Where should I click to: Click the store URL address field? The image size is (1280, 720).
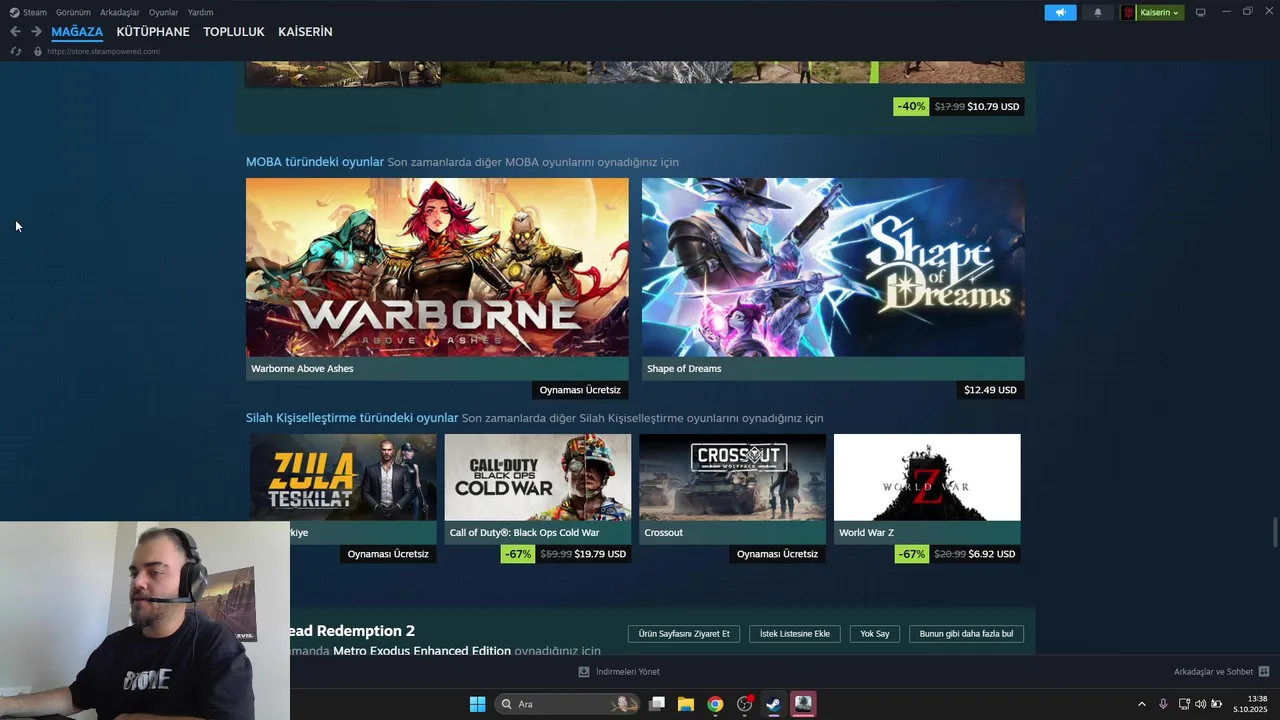(104, 51)
